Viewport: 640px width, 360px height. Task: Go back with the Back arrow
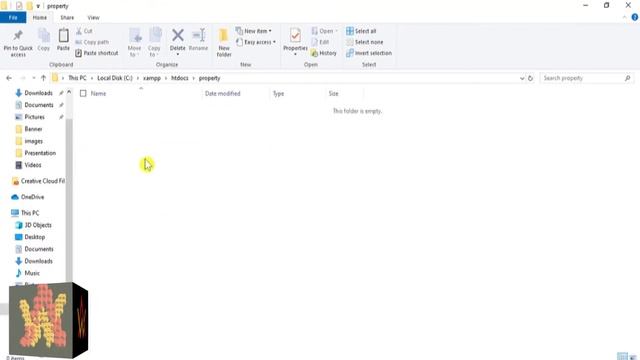[x=9, y=78]
